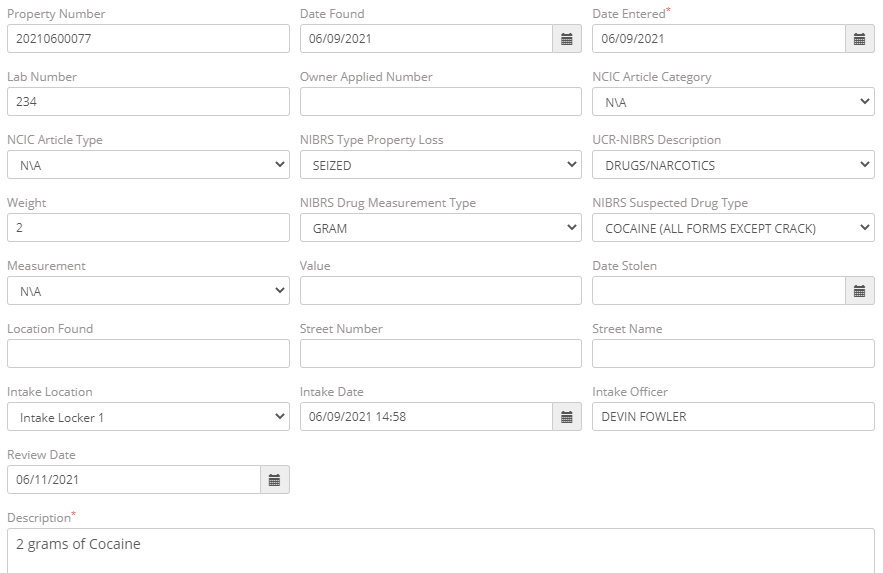This screenshot has height=573, width=883.
Task: Open NIBRS Suspected Drug Type dropdown
Action: (x=733, y=228)
